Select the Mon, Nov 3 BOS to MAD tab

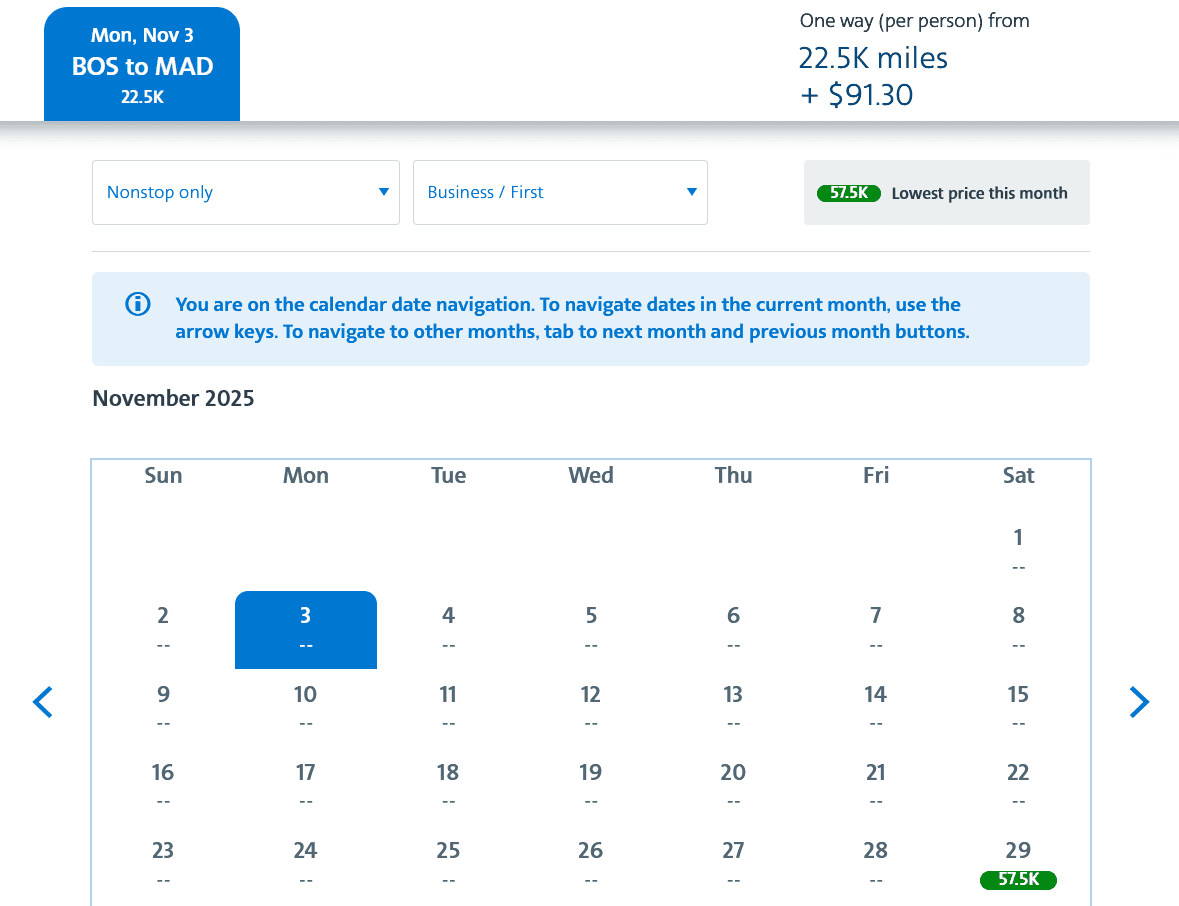142,65
